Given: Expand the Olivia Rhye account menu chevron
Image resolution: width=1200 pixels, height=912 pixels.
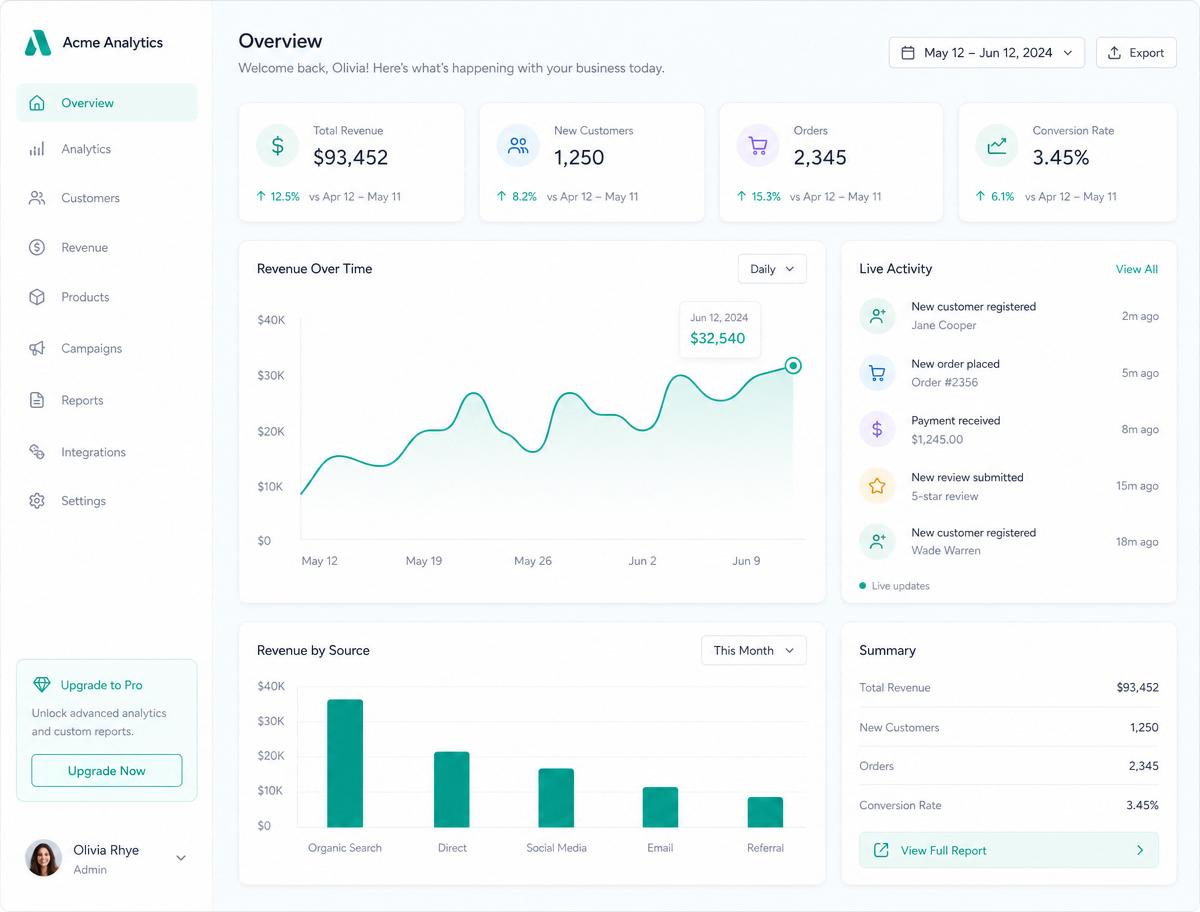Looking at the screenshot, I should (x=181, y=858).
